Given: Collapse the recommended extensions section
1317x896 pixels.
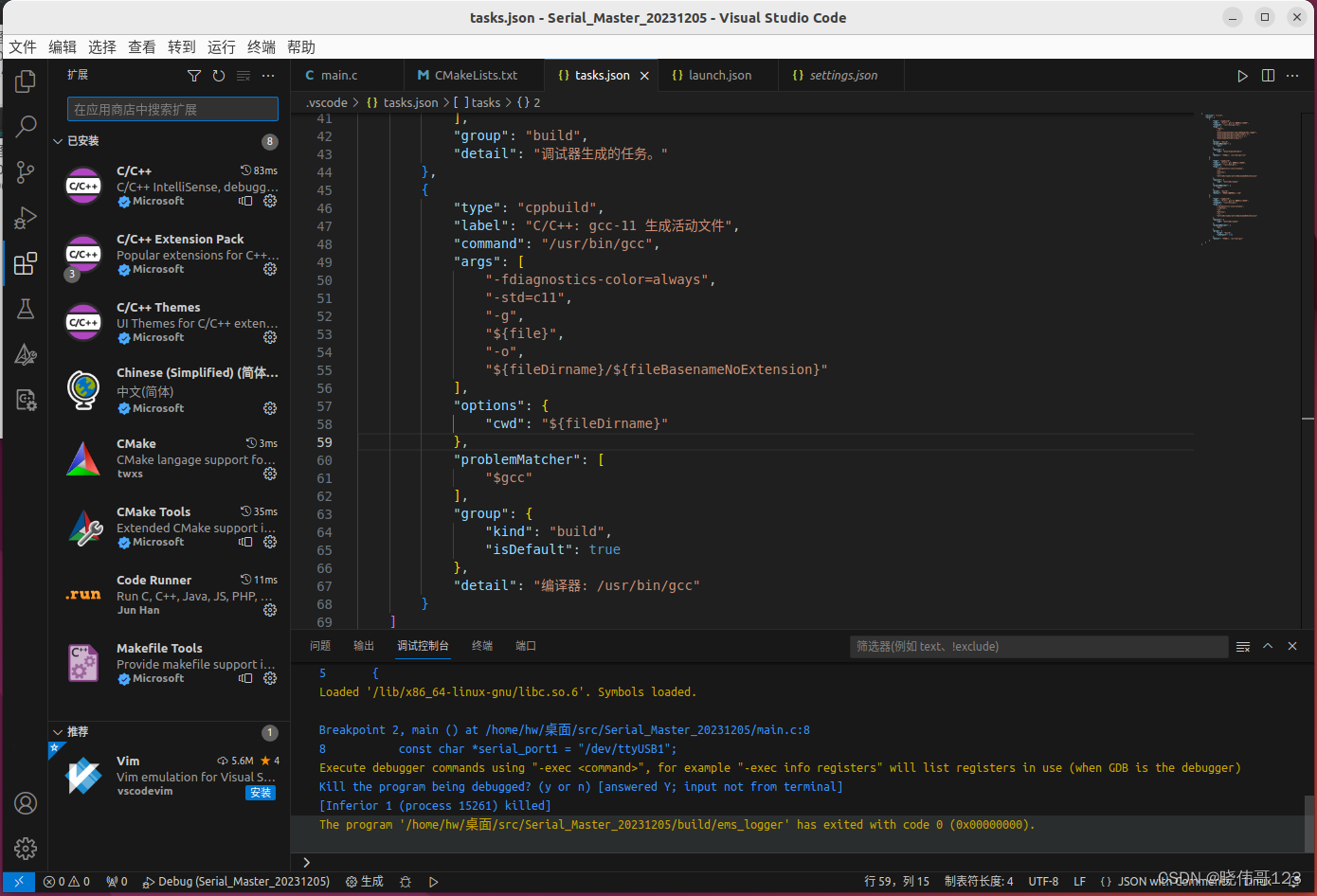Looking at the screenshot, I should pyautogui.click(x=59, y=732).
